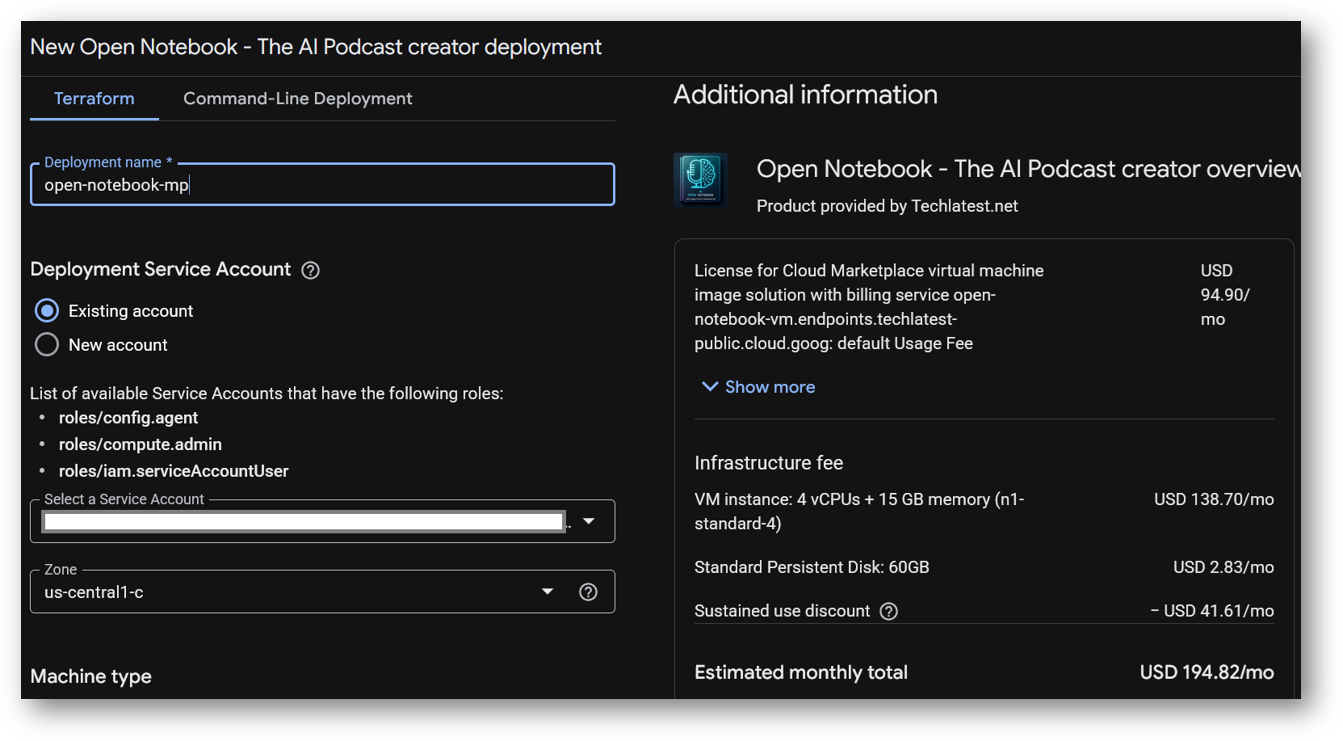
Task: Click the Infrastructure fee heading
Action: (769, 463)
